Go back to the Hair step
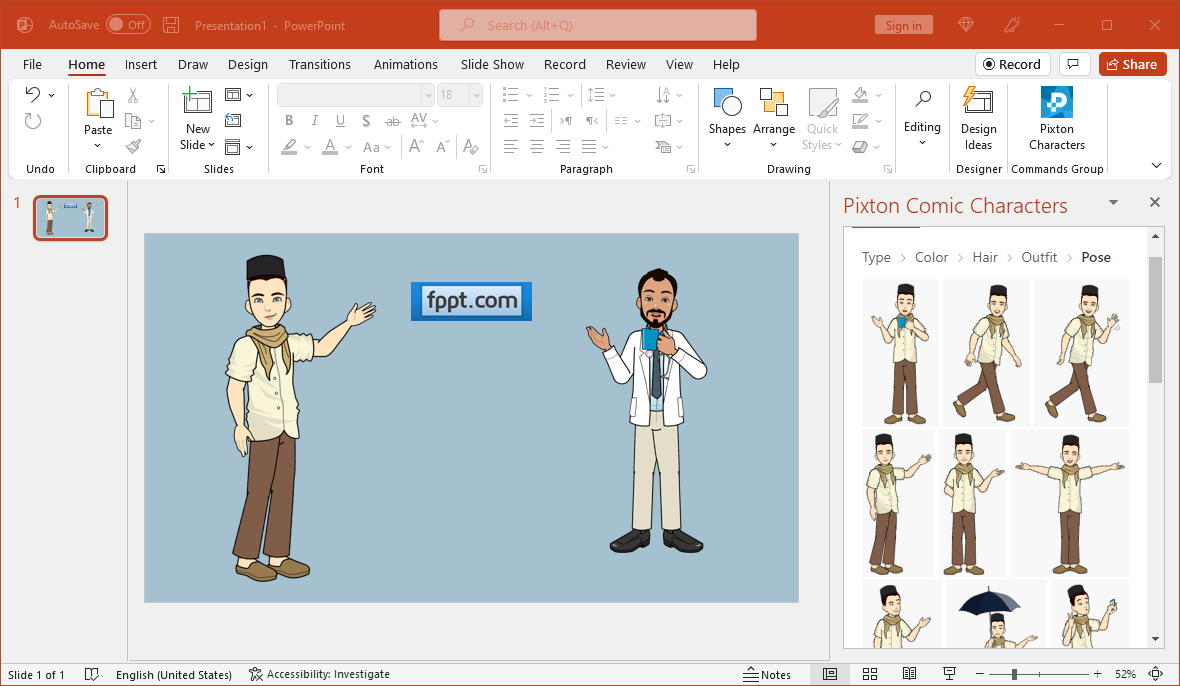The width and height of the screenshot is (1180, 686). point(984,257)
